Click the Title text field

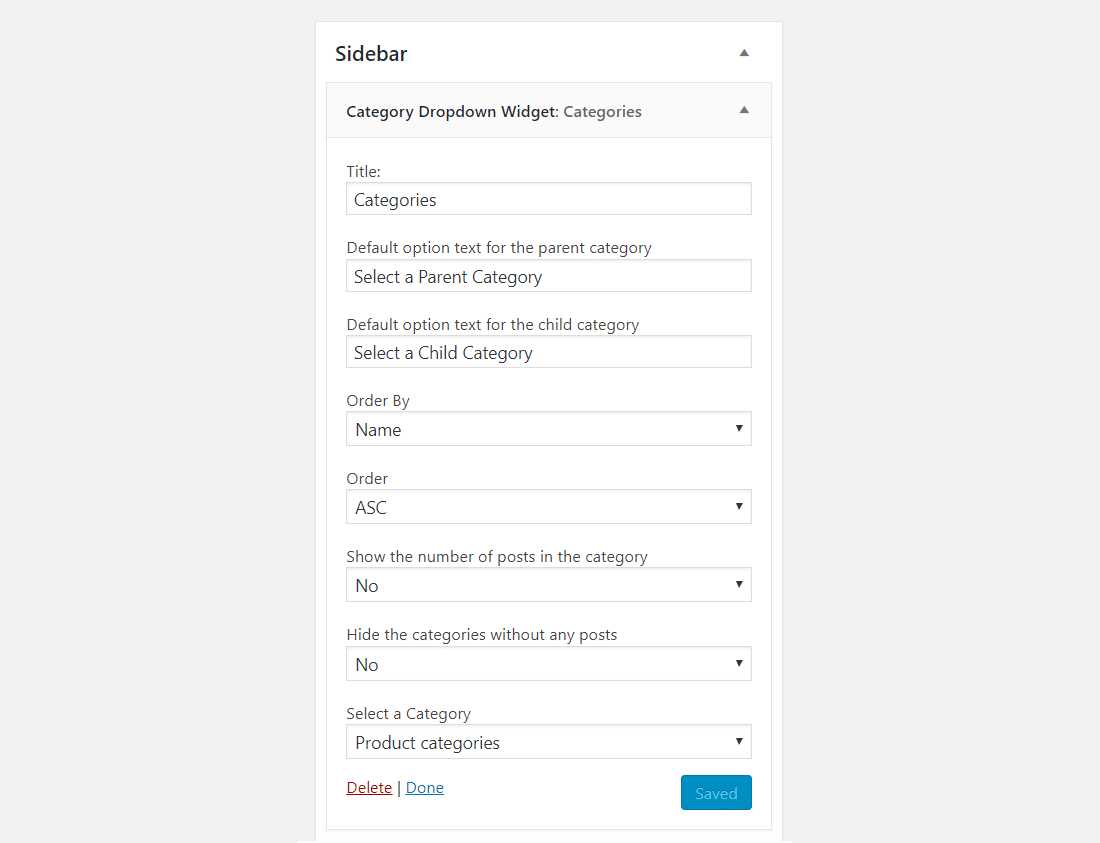[548, 199]
